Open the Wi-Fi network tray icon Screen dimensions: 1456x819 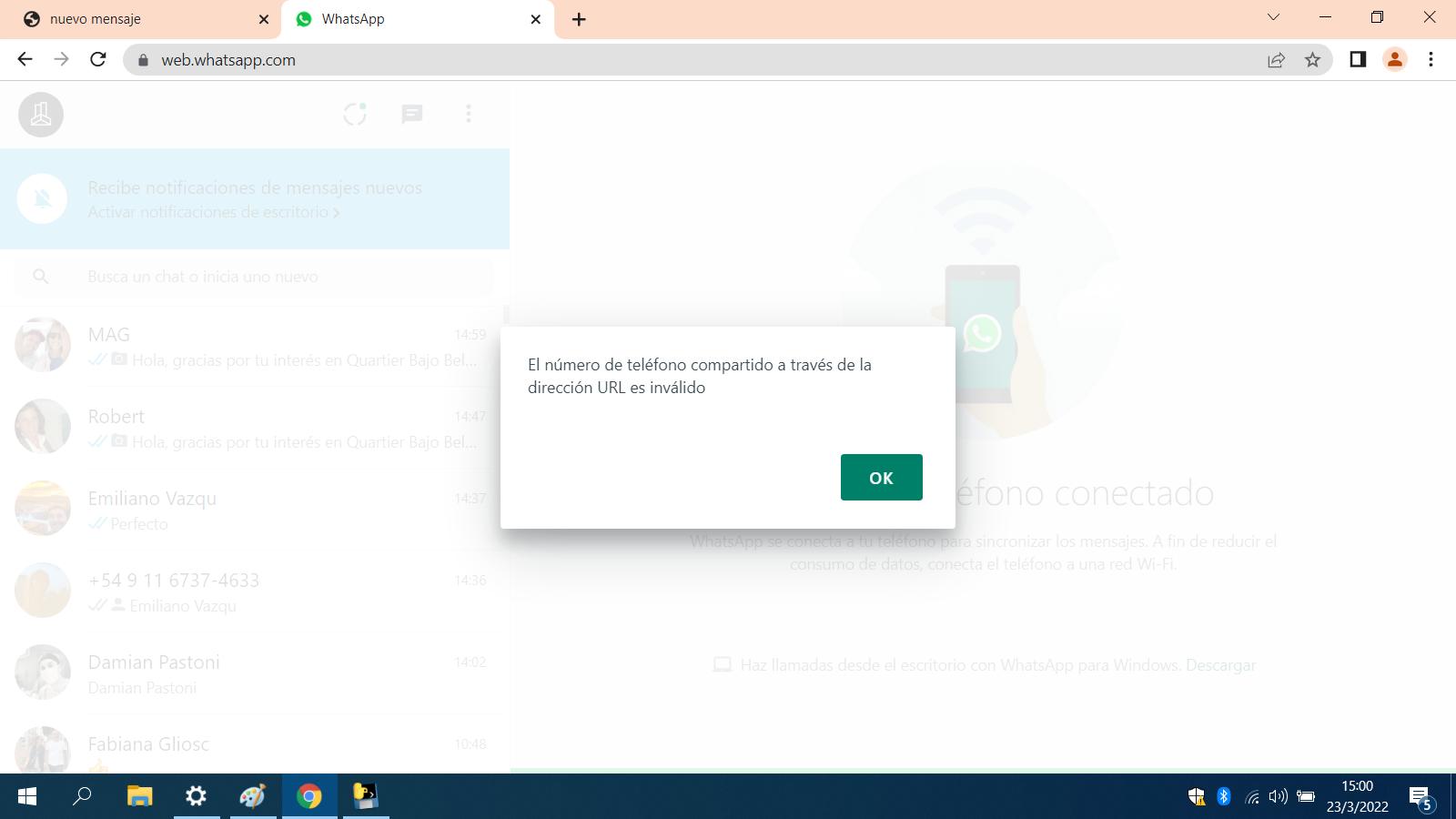click(1252, 797)
